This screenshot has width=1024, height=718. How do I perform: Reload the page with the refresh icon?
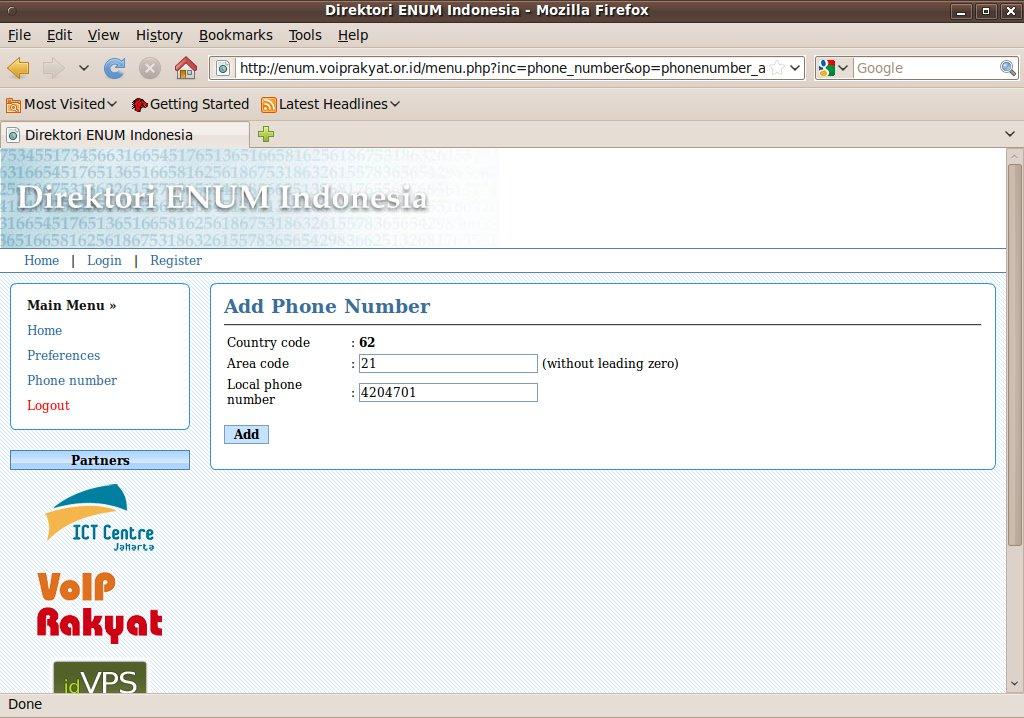coord(115,68)
